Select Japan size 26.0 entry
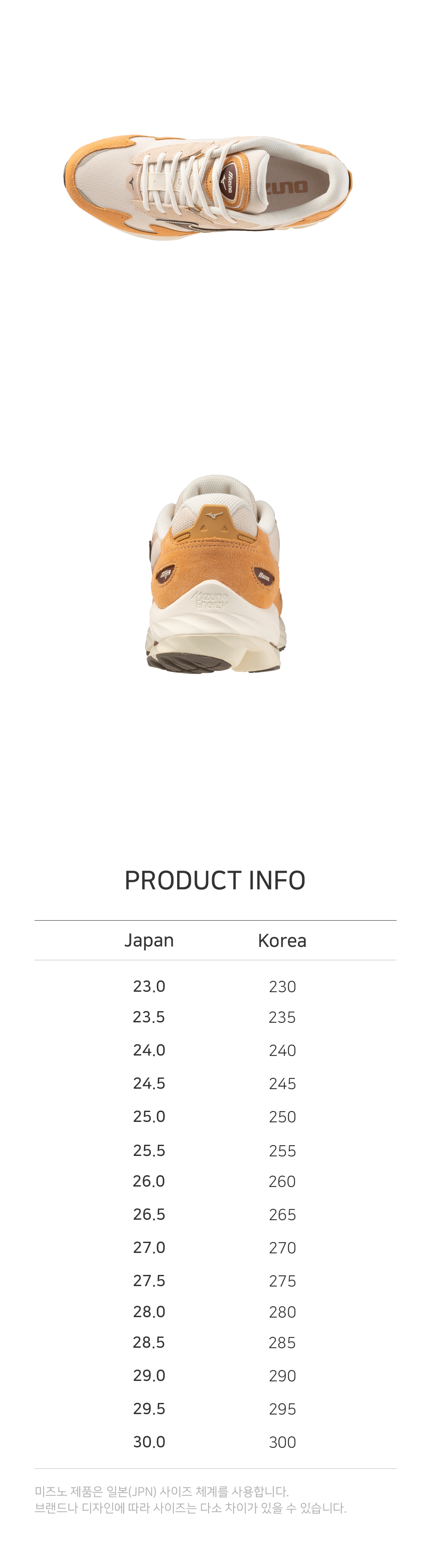Image resolution: width=431 pixels, height=1568 pixels. 149,1181
